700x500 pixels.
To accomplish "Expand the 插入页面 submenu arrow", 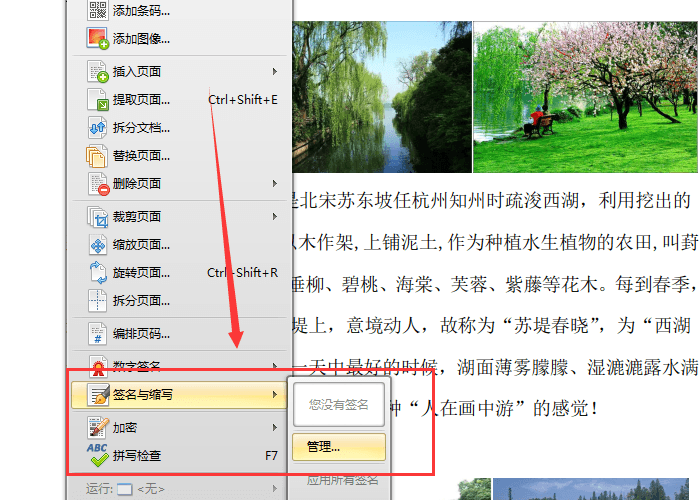I will click(x=275, y=71).
